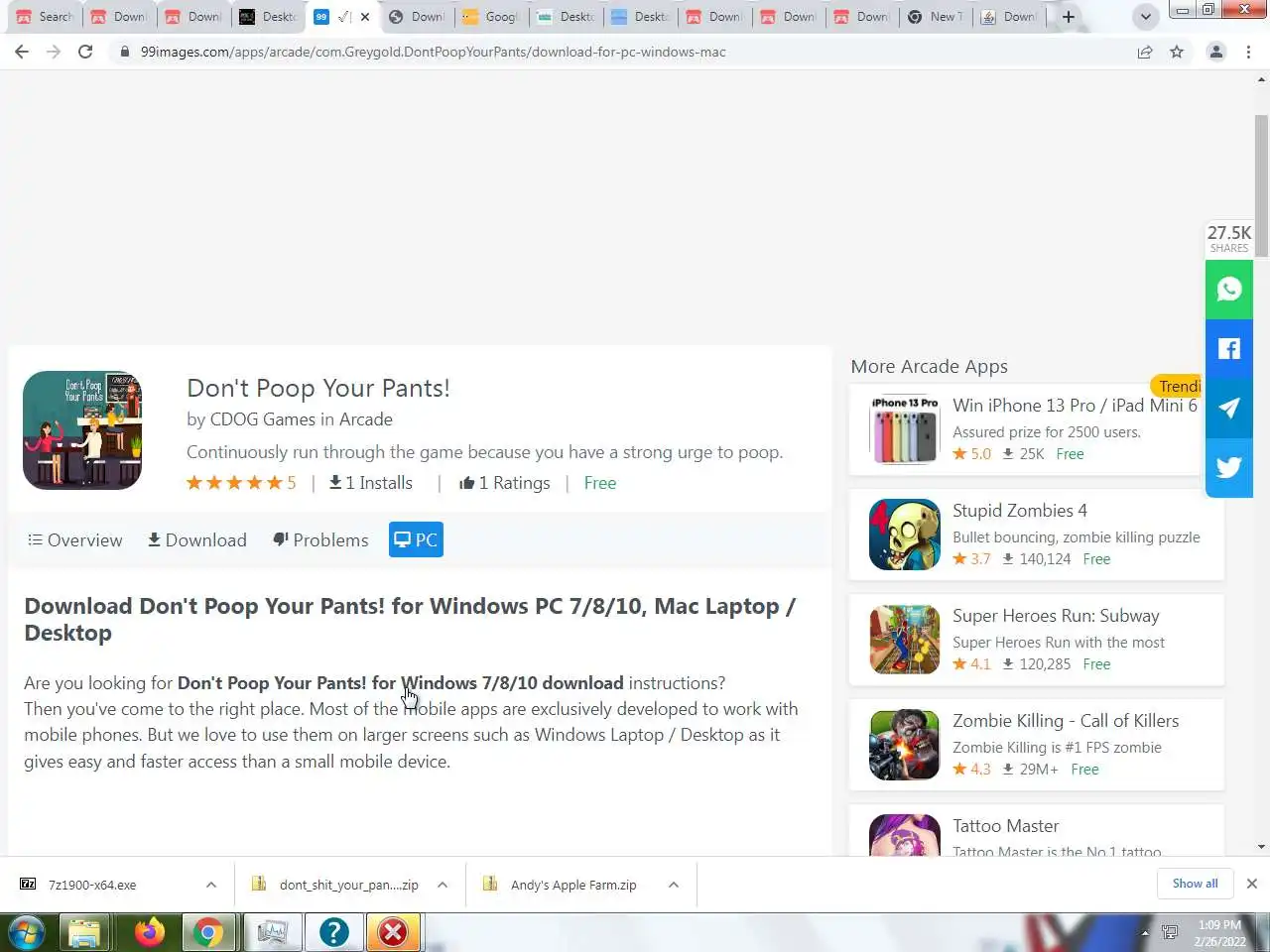The image size is (1270, 952).
Task: Click the Free price label on the app
Action: pyautogui.click(x=599, y=483)
